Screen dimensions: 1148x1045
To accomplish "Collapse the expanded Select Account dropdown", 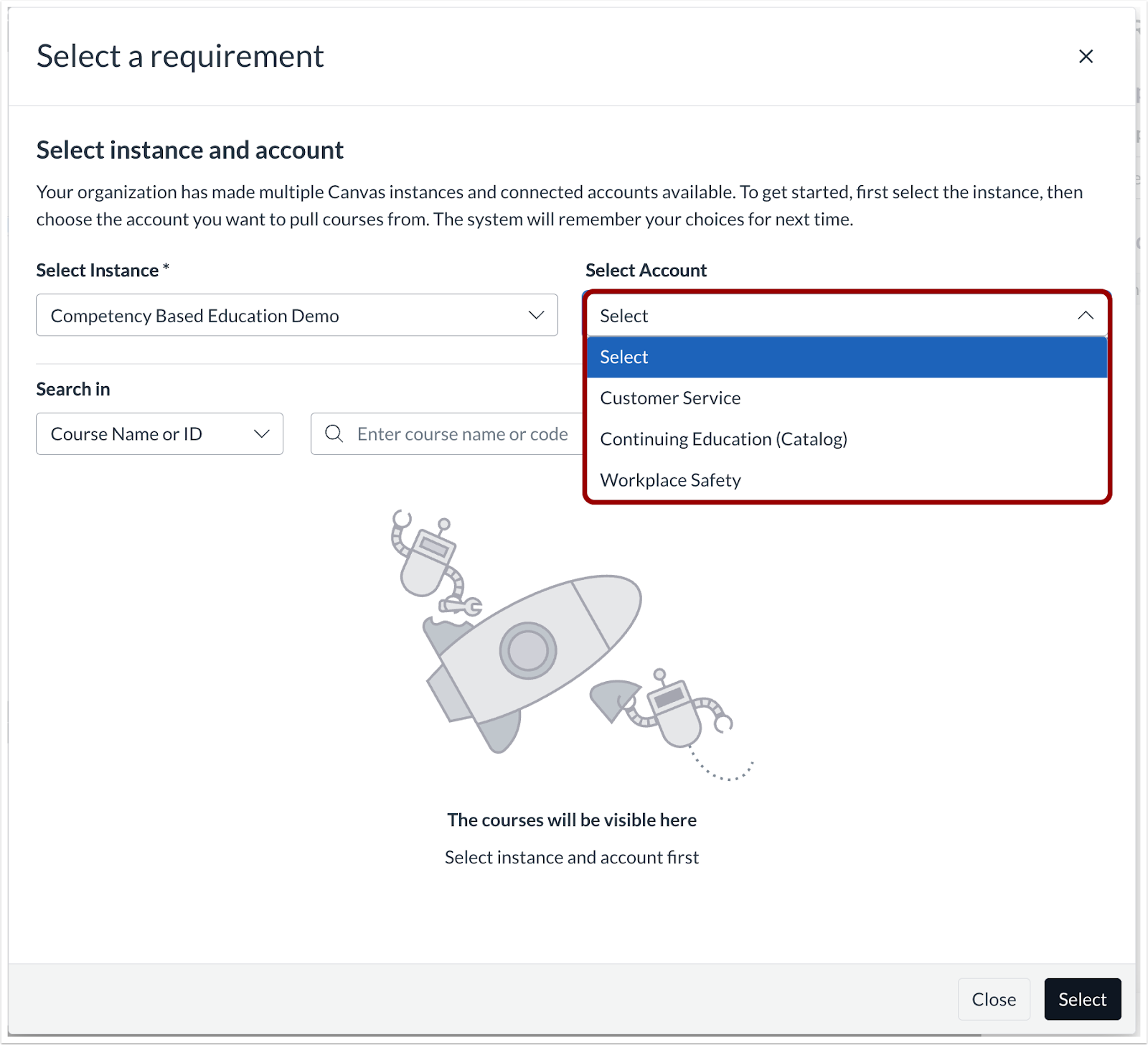I will point(1086,315).
